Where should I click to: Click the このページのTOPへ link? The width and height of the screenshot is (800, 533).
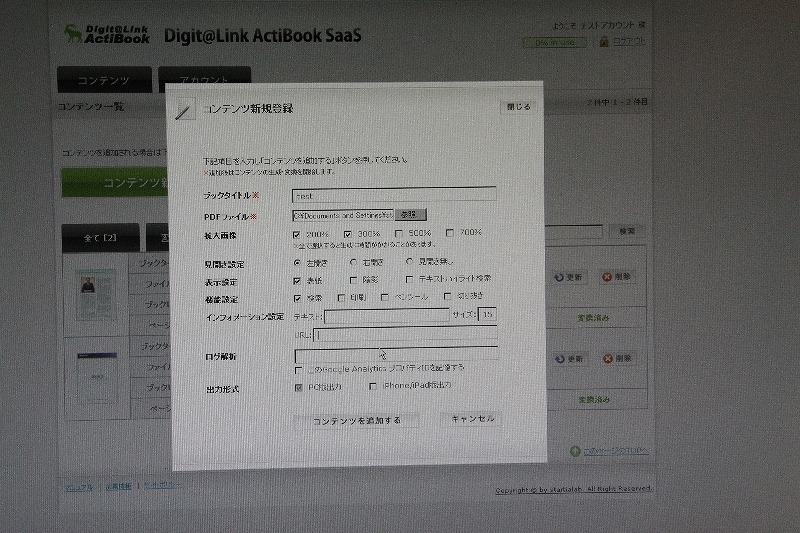615,451
